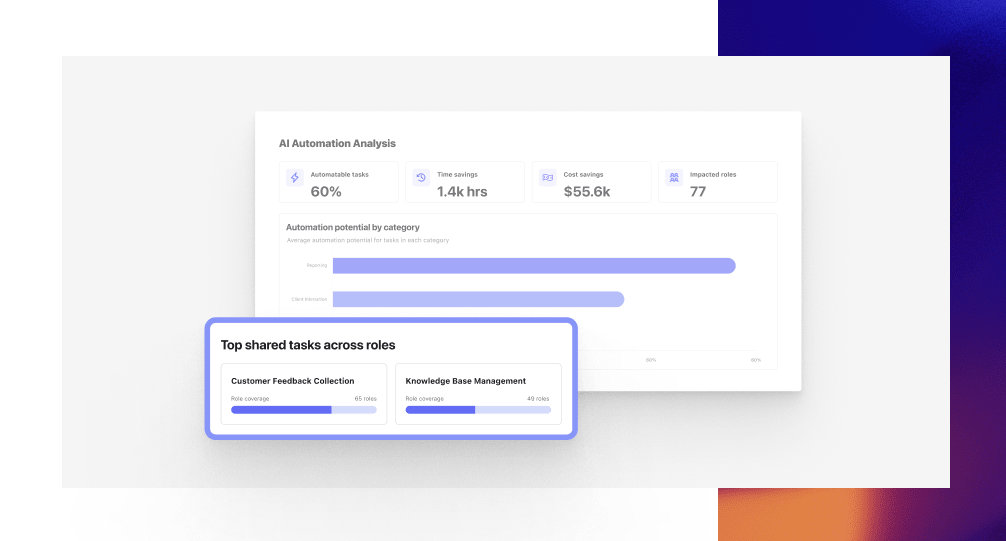This screenshot has height=541, width=1006.
Task: Select the 60% automatable tasks value
Action: [x=326, y=191]
